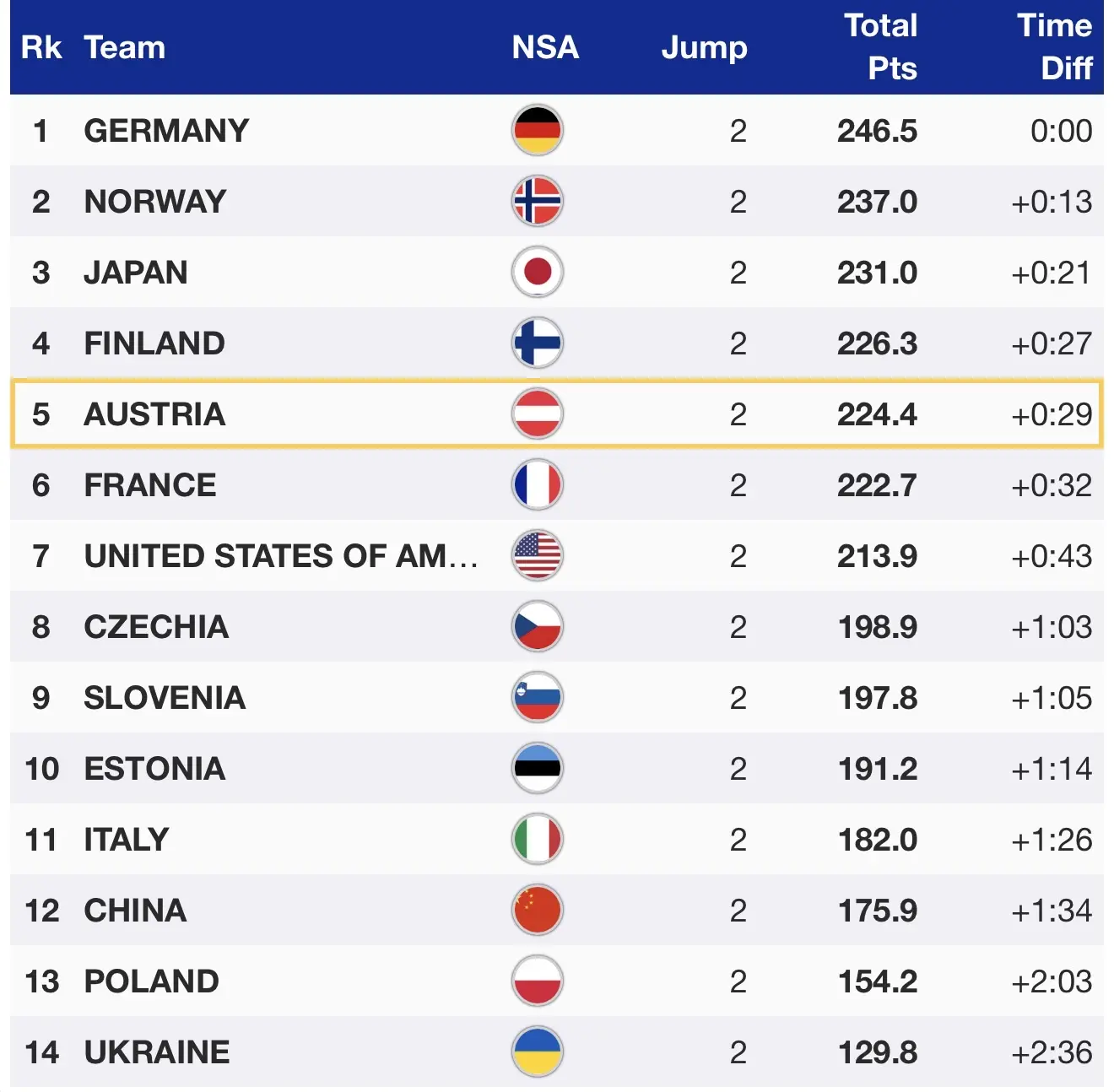Click the Czechia flag icon

coord(538,627)
